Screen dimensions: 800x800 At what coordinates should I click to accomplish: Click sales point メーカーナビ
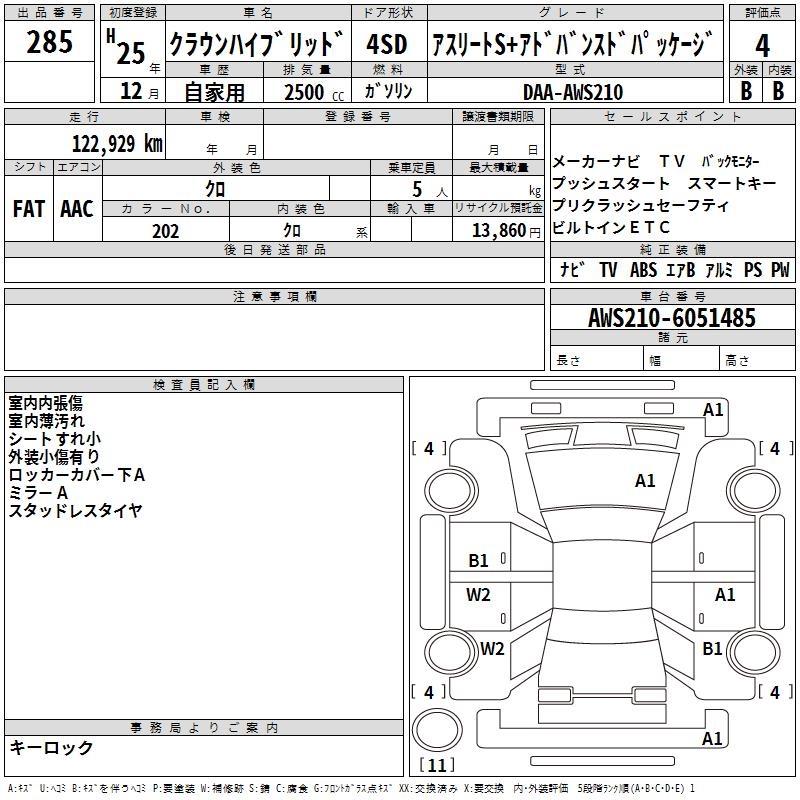(596, 161)
